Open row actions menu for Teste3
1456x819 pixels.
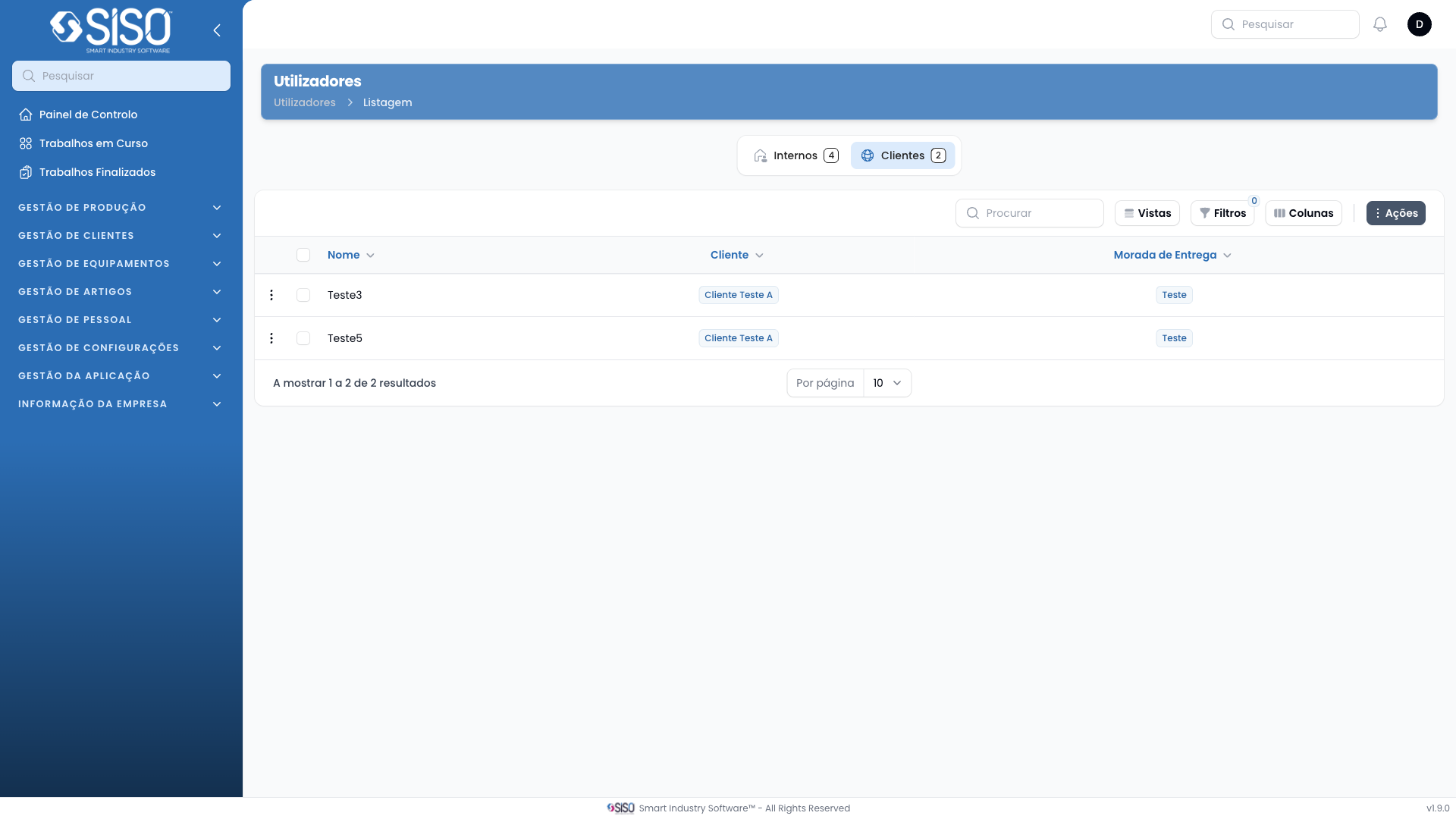271,295
